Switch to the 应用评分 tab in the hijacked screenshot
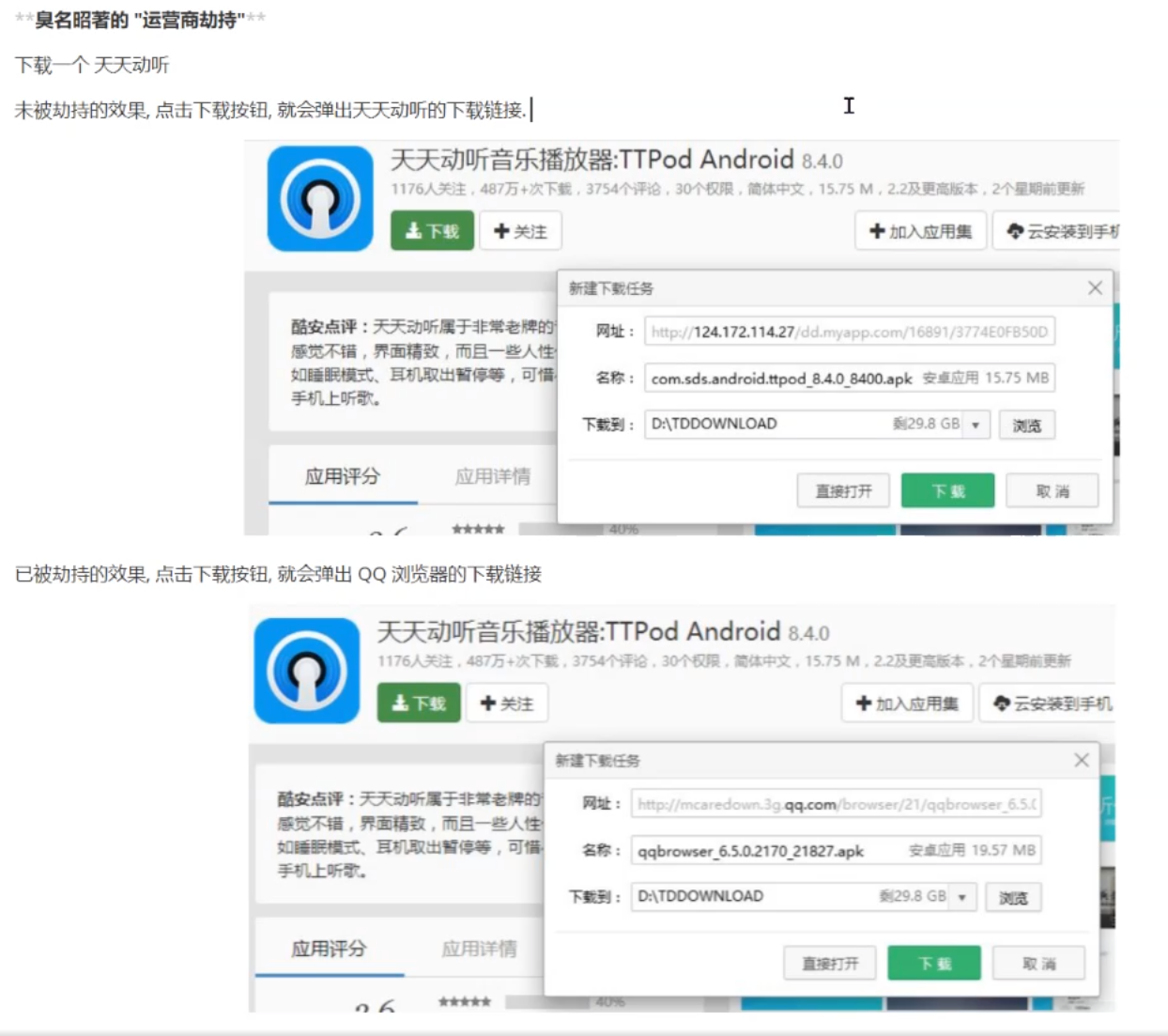The image size is (1168, 1036). [329, 949]
